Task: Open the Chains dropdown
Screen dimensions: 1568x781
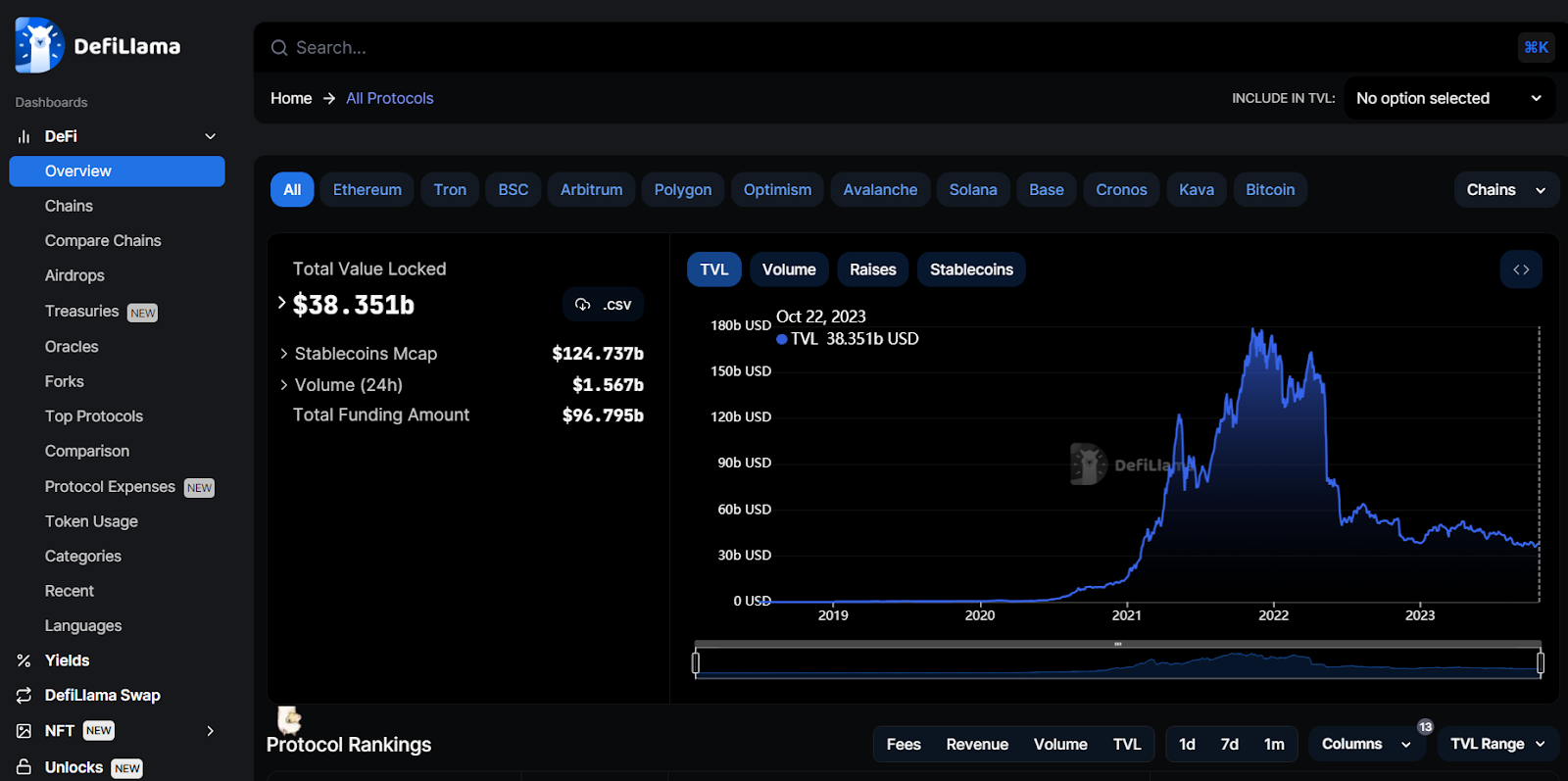Action: click(1505, 190)
